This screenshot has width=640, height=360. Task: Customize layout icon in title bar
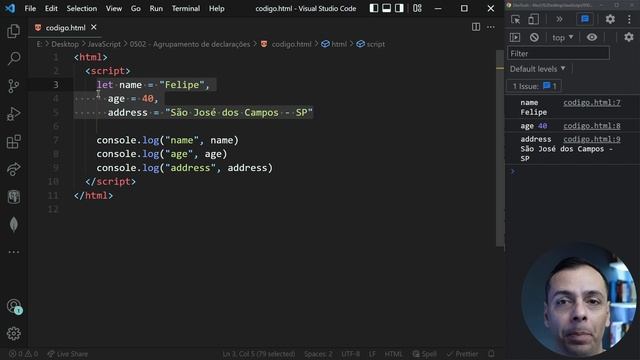(417, 8)
